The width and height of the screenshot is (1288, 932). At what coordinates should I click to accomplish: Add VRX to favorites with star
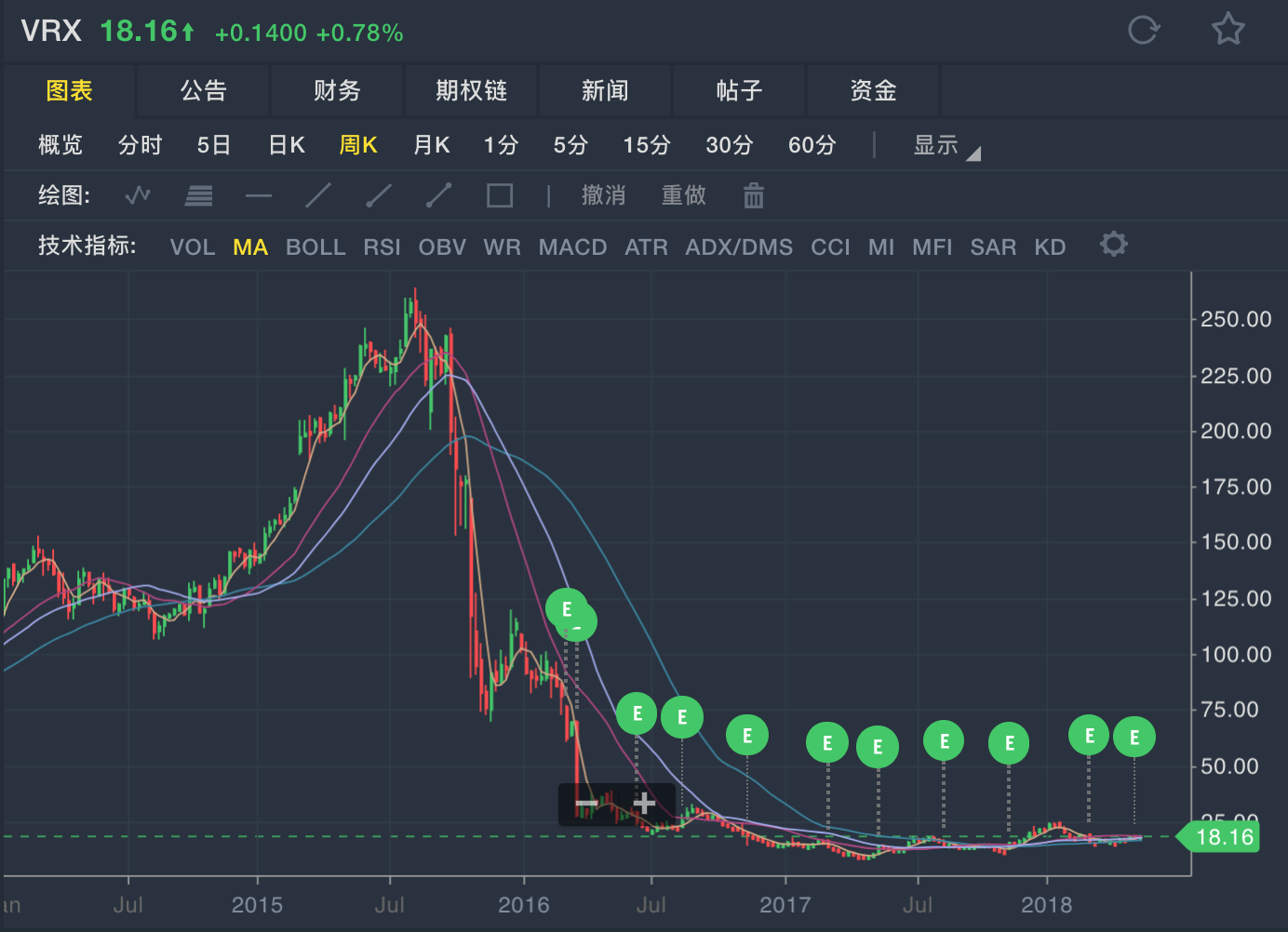click(1228, 29)
